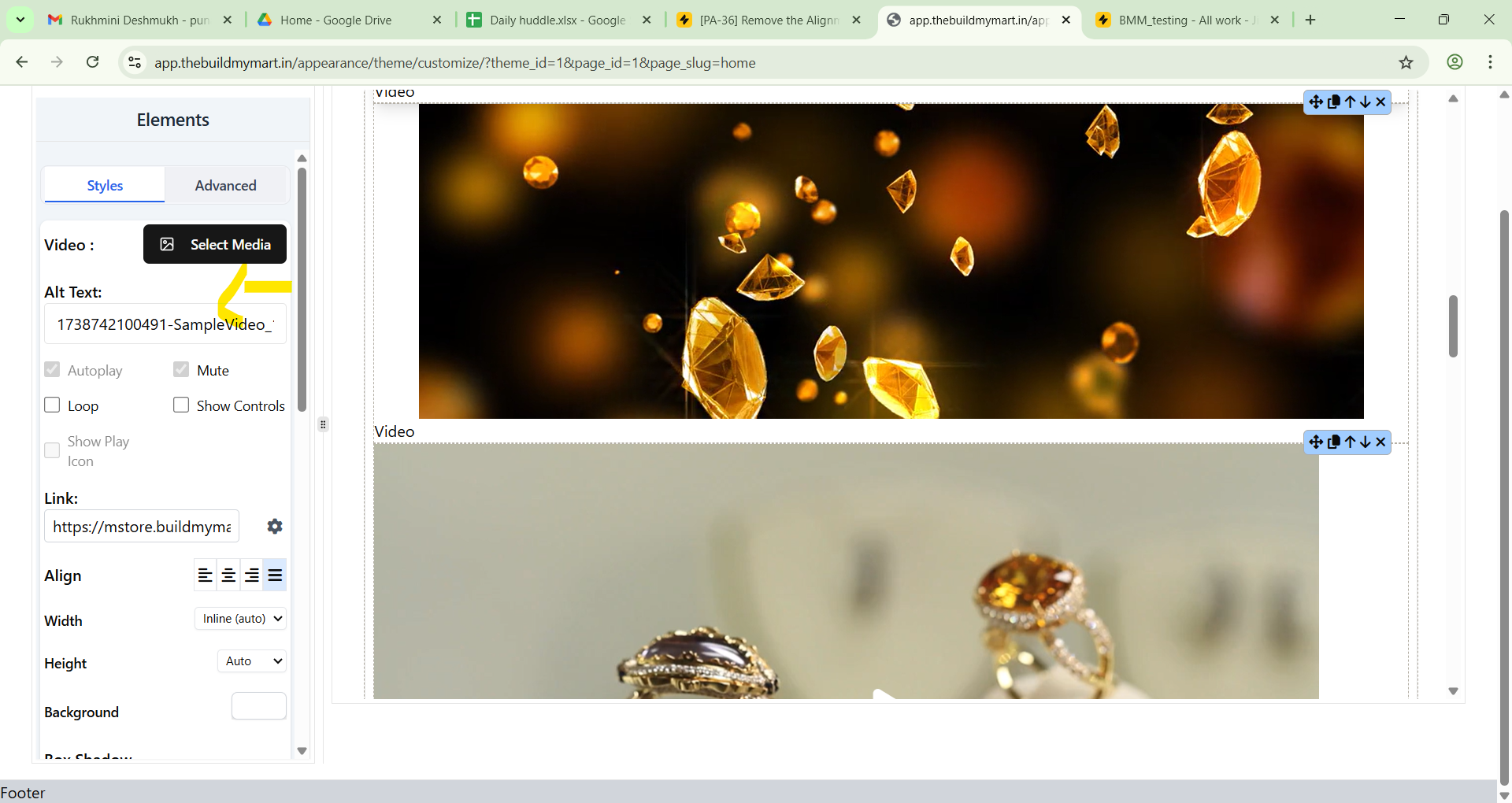This screenshot has height=803, width=1512.
Task: Click the panel divider drag handle
Action: point(323,424)
